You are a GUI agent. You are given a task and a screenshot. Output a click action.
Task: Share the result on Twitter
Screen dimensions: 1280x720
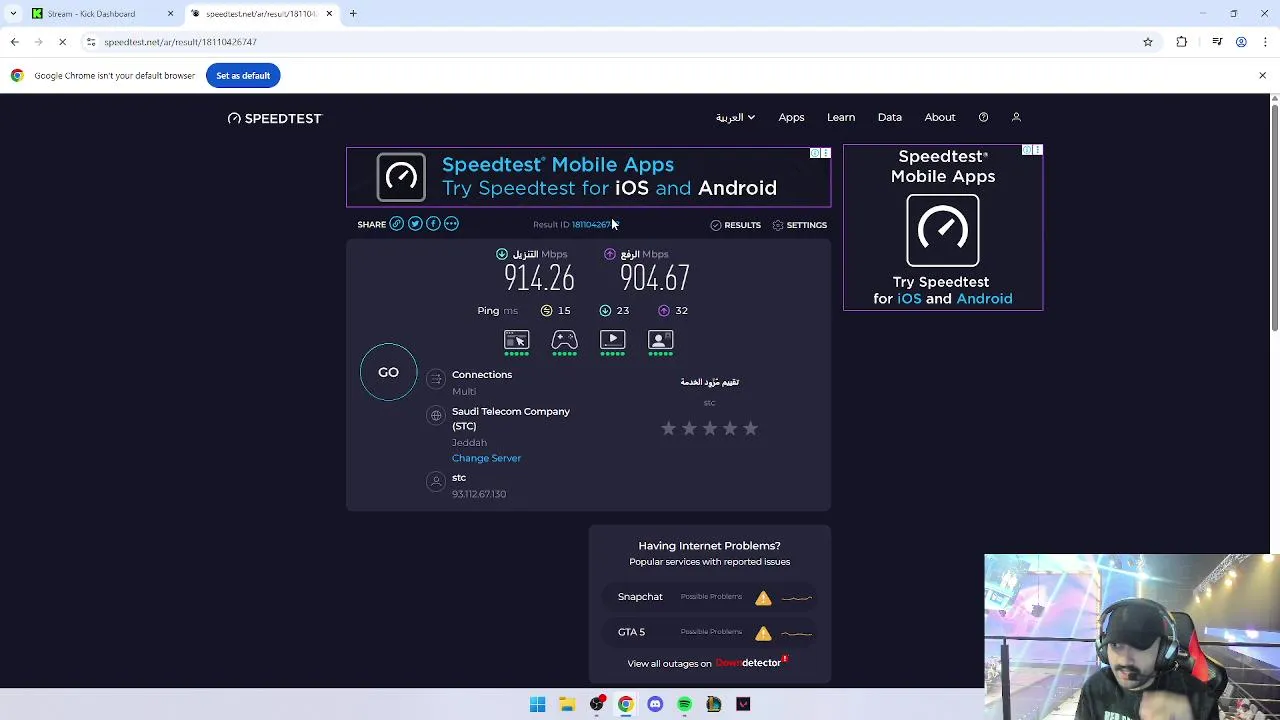tap(415, 224)
